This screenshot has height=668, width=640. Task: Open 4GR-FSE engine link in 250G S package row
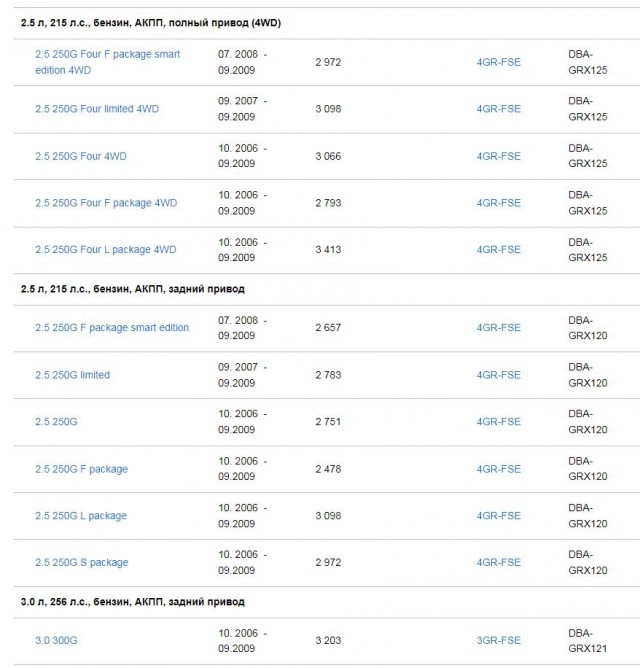(x=499, y=562)
